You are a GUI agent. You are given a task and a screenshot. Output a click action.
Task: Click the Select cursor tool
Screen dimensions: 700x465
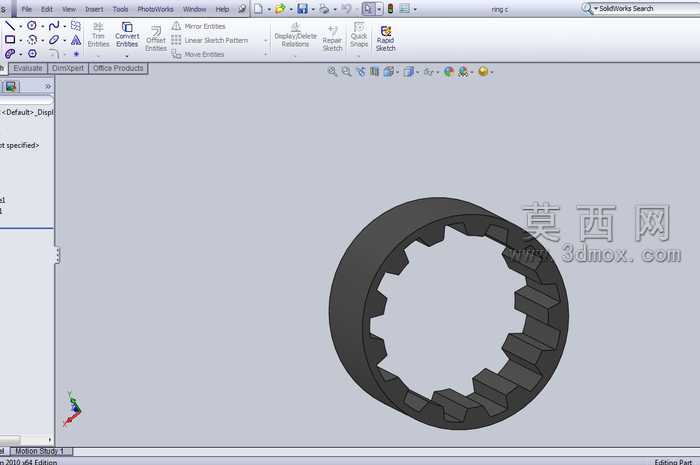pyautogui.click(x=368, y=8)
